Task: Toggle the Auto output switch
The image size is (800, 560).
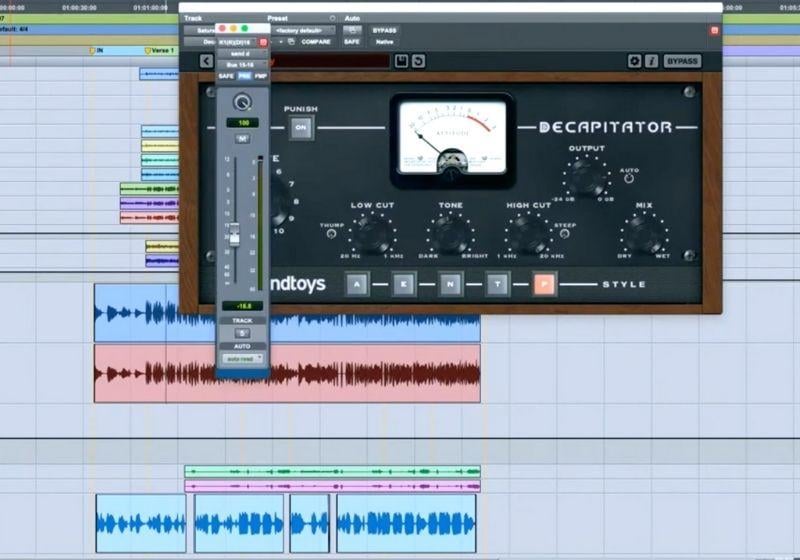Action: point(629,179)
